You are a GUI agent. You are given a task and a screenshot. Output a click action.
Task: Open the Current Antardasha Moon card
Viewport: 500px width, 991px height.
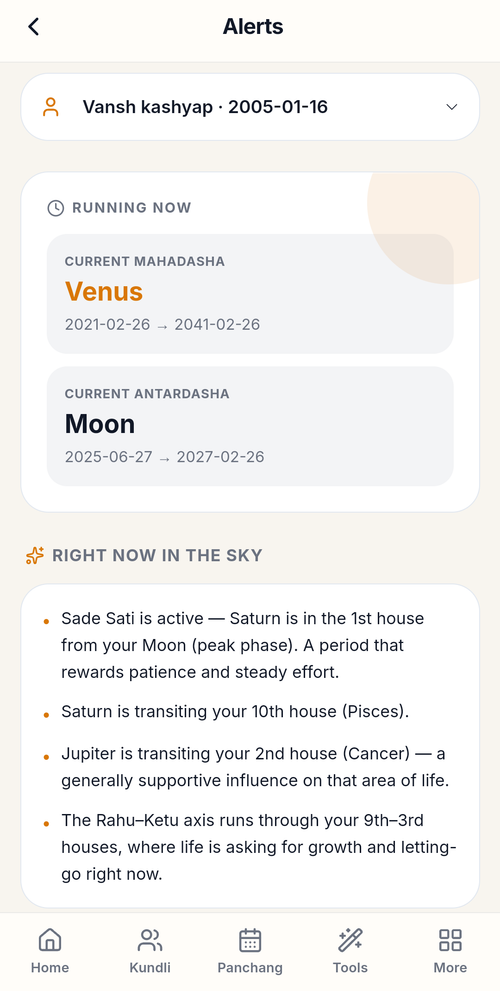point(250,426)
